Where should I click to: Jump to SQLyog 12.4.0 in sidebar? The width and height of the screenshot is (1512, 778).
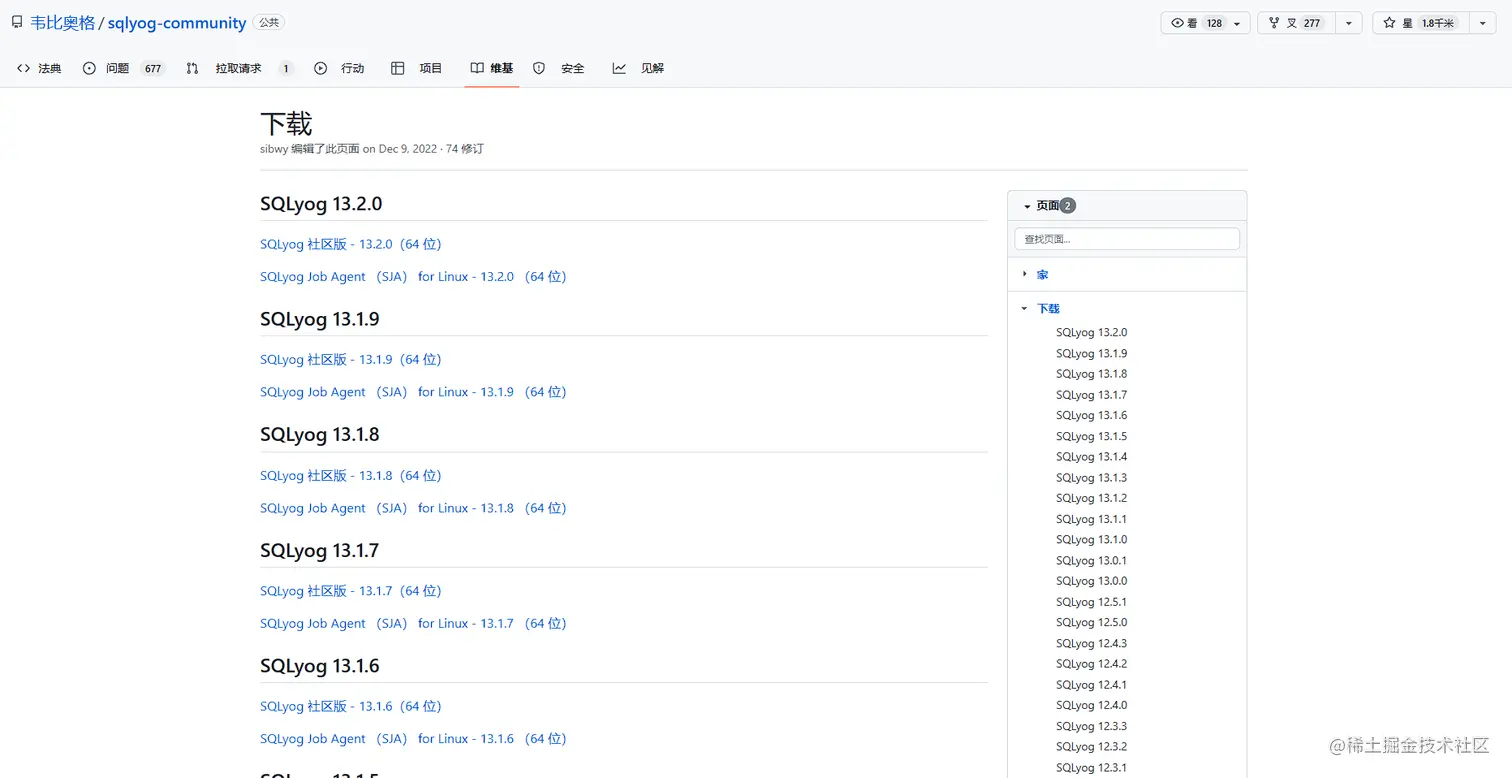click(1091, 705)
